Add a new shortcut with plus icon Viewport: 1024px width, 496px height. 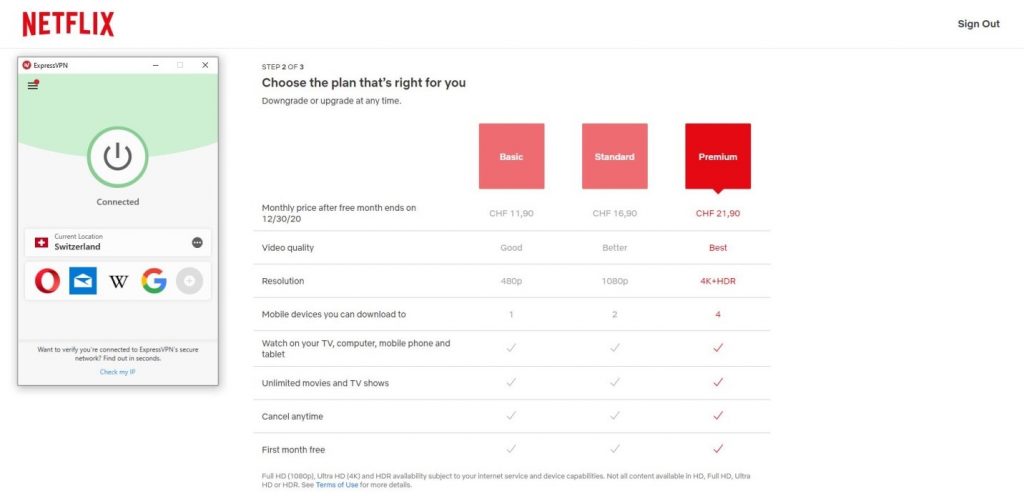click(189, 281)
